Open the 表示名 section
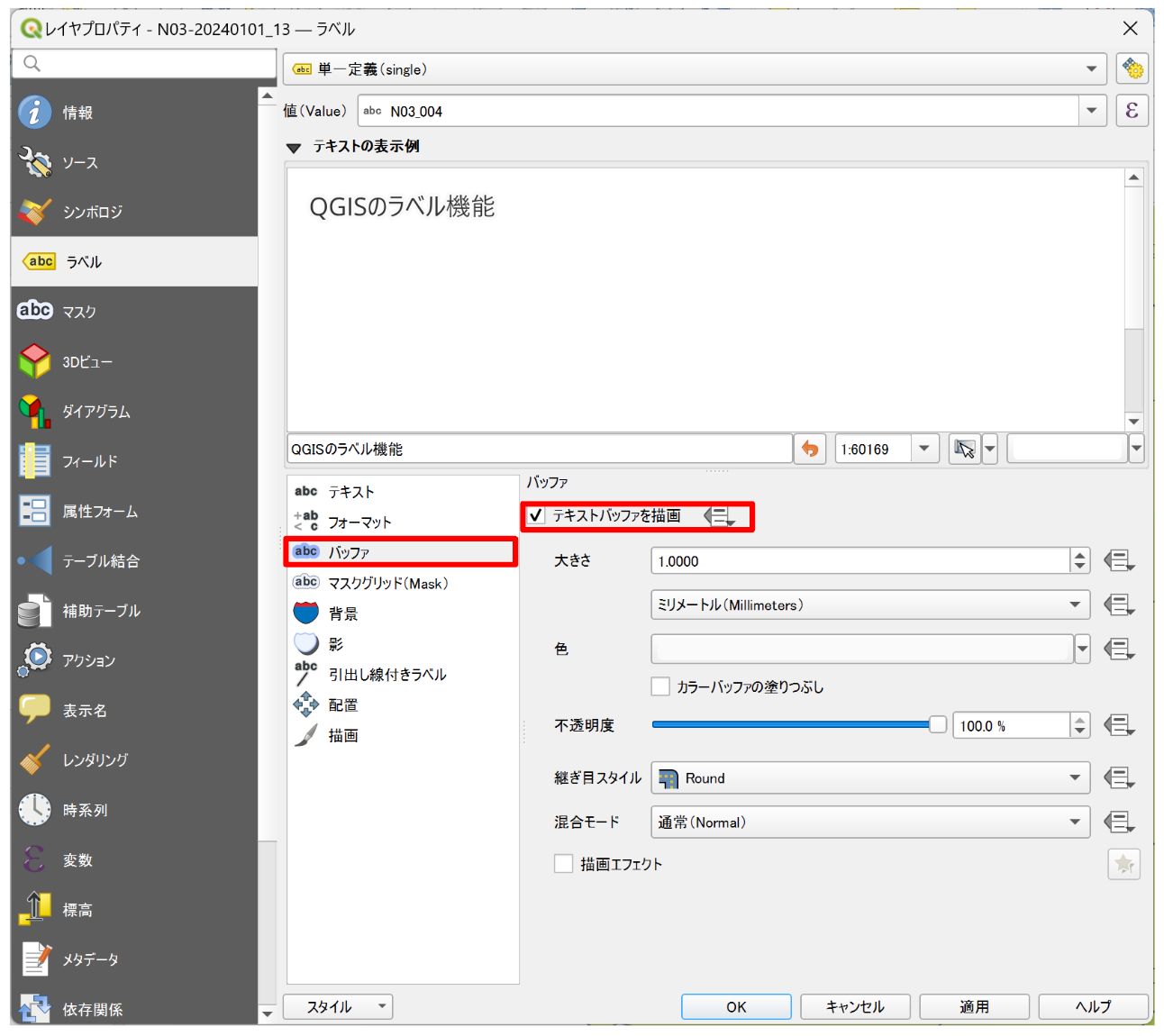The width and height of the screenshot is (1164, 1036). pos(134,711)
